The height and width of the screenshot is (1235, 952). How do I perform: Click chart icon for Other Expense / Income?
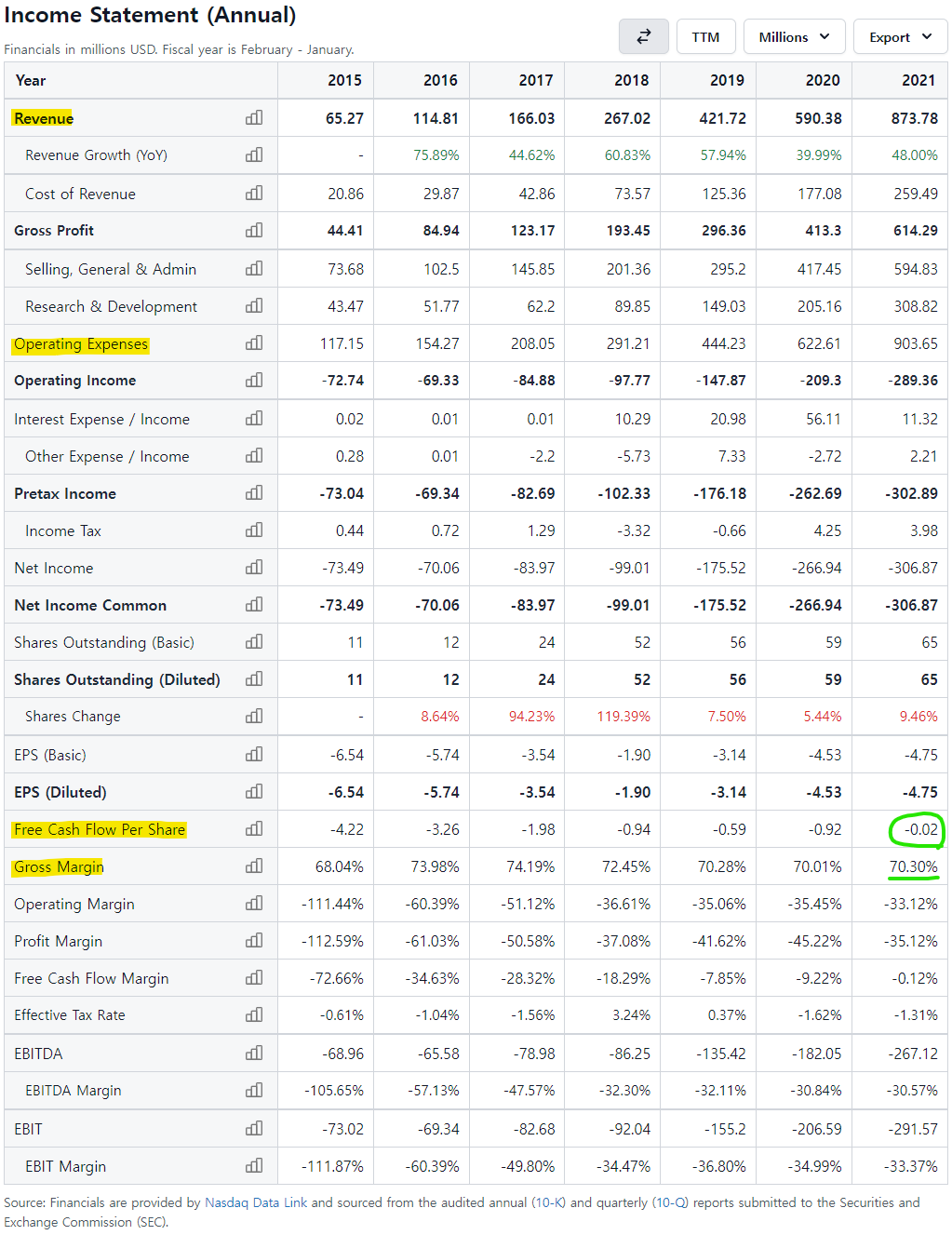(x=254, y=456)
